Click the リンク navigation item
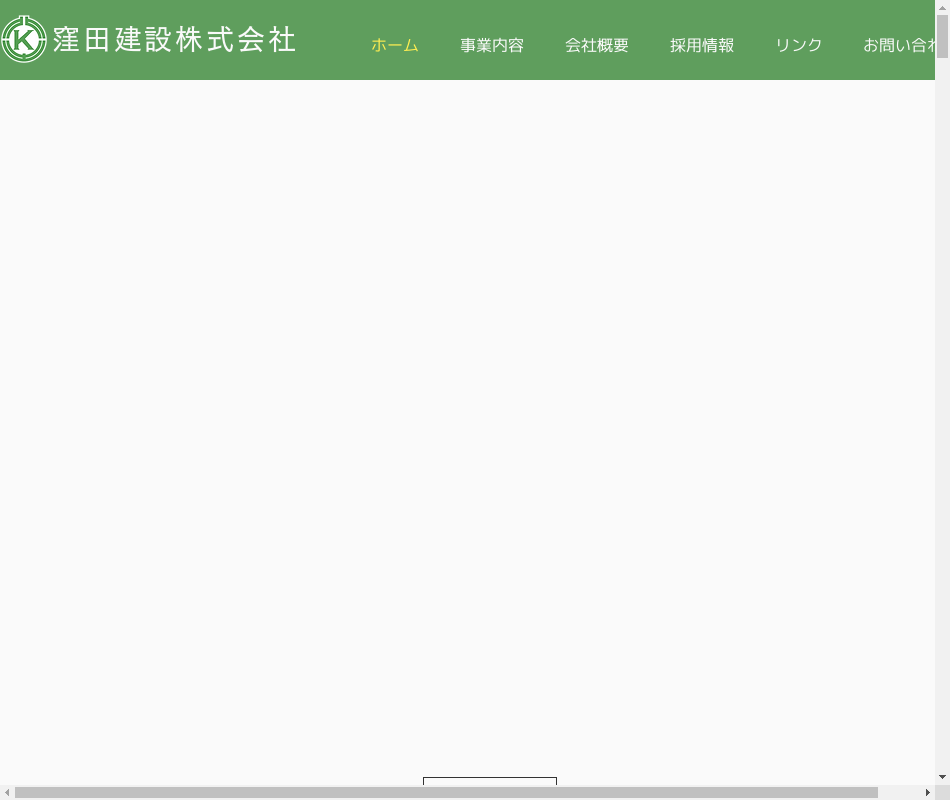The width and height of the screenshot is (950, 800). (x=798, y=46)
